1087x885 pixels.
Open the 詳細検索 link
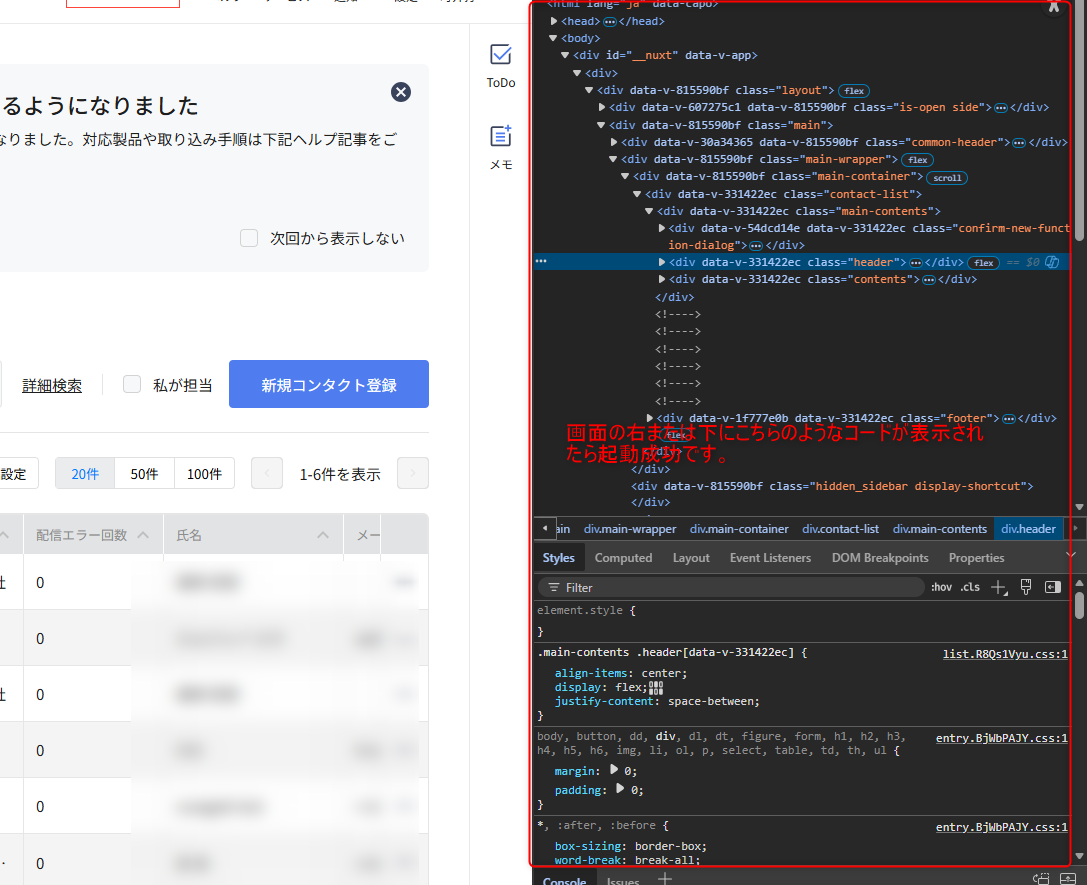[x=52, y=385]
